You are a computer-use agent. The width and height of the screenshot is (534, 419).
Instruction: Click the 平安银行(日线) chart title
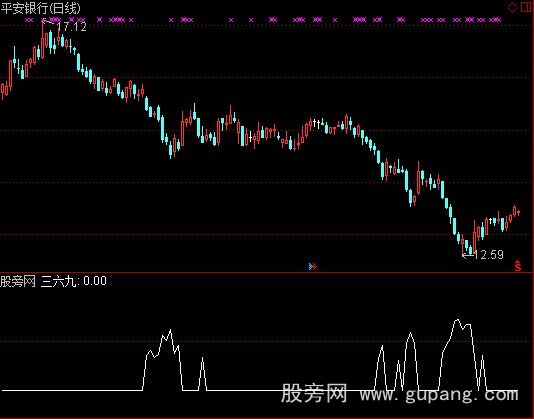coord(41,8)
